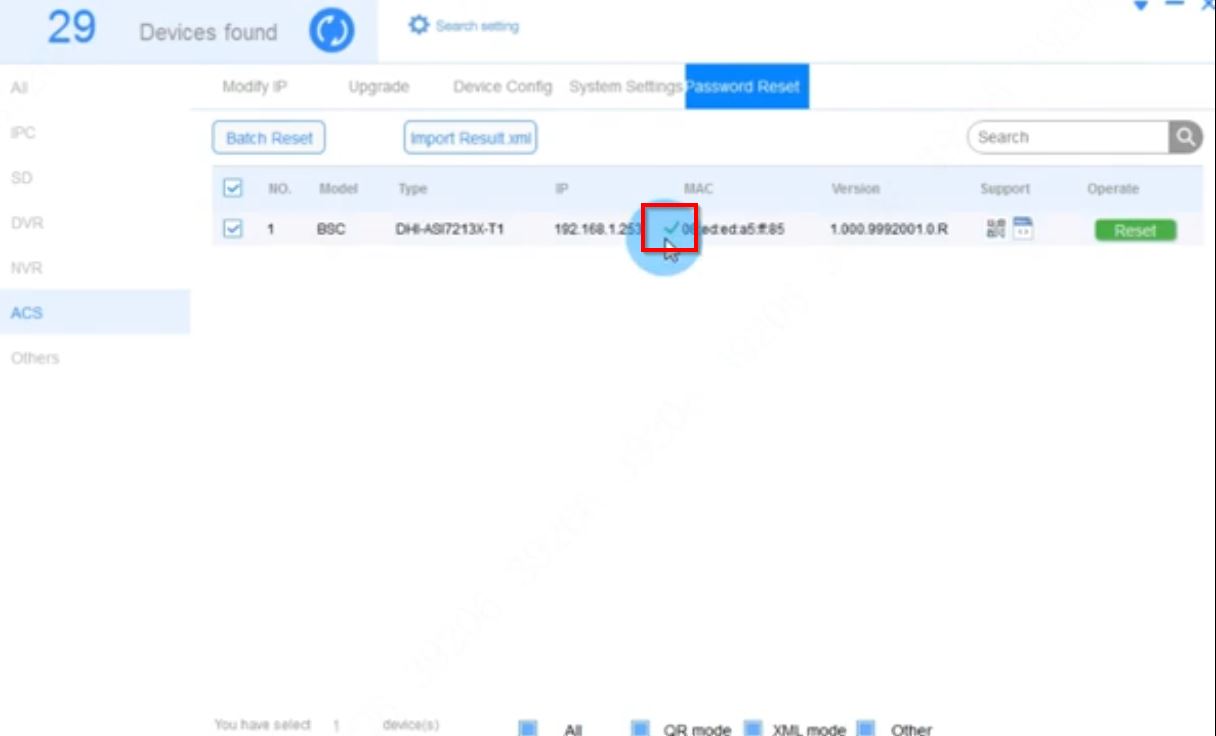Choose Others category in sidebar
Image resolution: width=1216 pixels, height=736 pixels.
[x=35, y=358]
